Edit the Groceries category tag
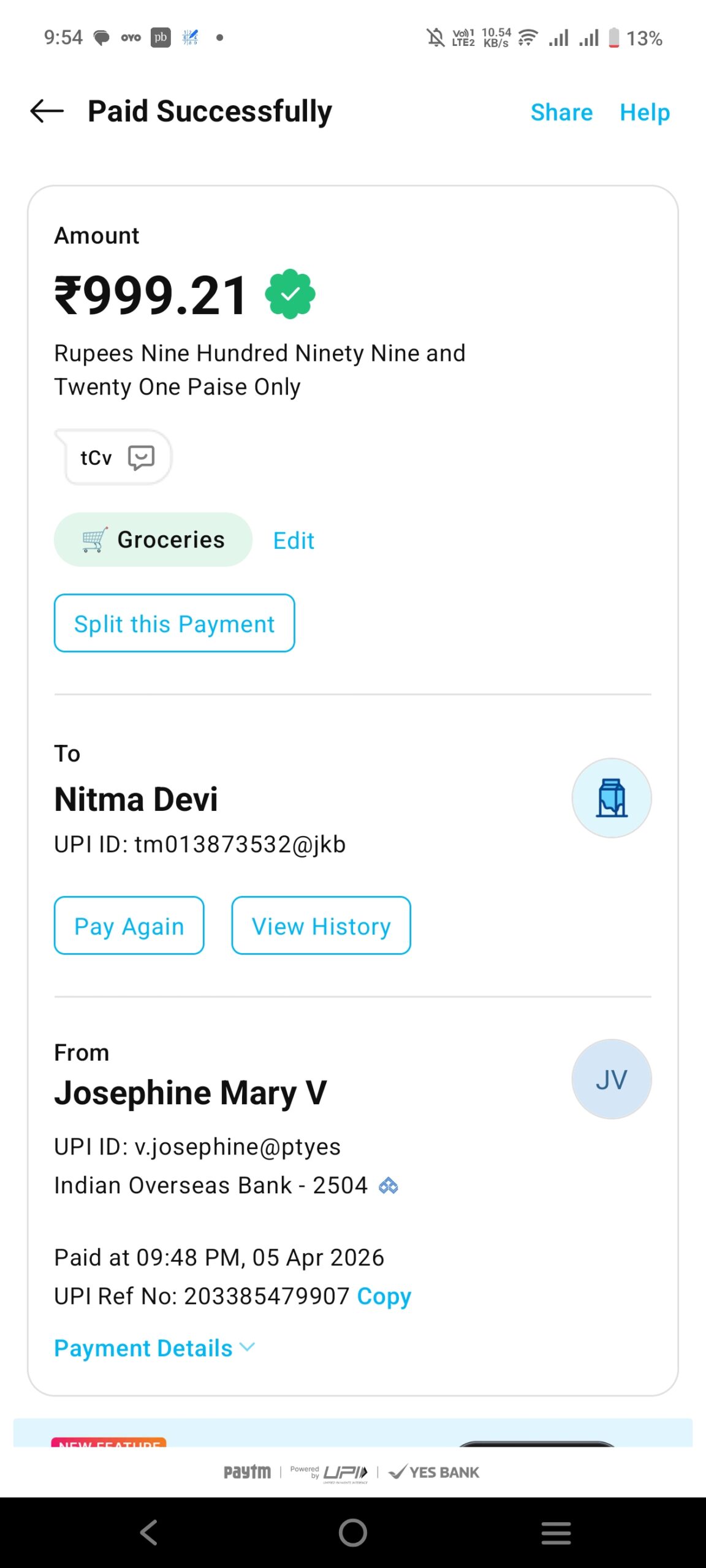This screenshot has width=706, height=1568. tap(294, 541)
